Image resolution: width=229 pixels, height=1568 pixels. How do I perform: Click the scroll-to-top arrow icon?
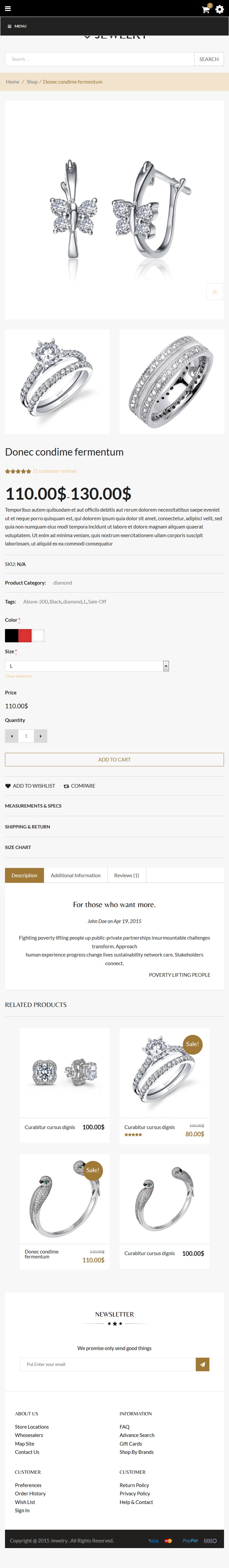pos(214,292)
